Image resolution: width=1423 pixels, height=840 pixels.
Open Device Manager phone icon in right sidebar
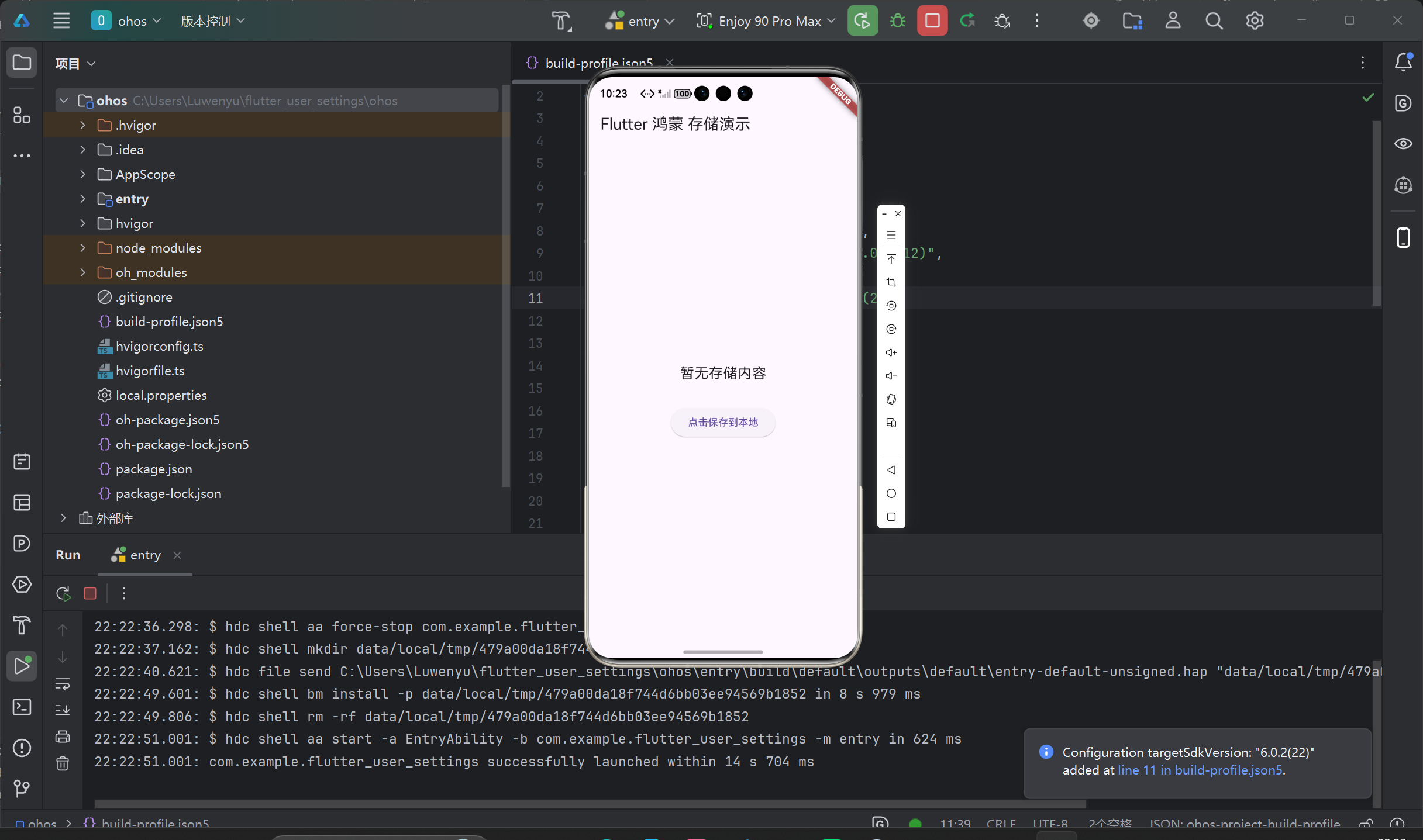[1403, 238]
